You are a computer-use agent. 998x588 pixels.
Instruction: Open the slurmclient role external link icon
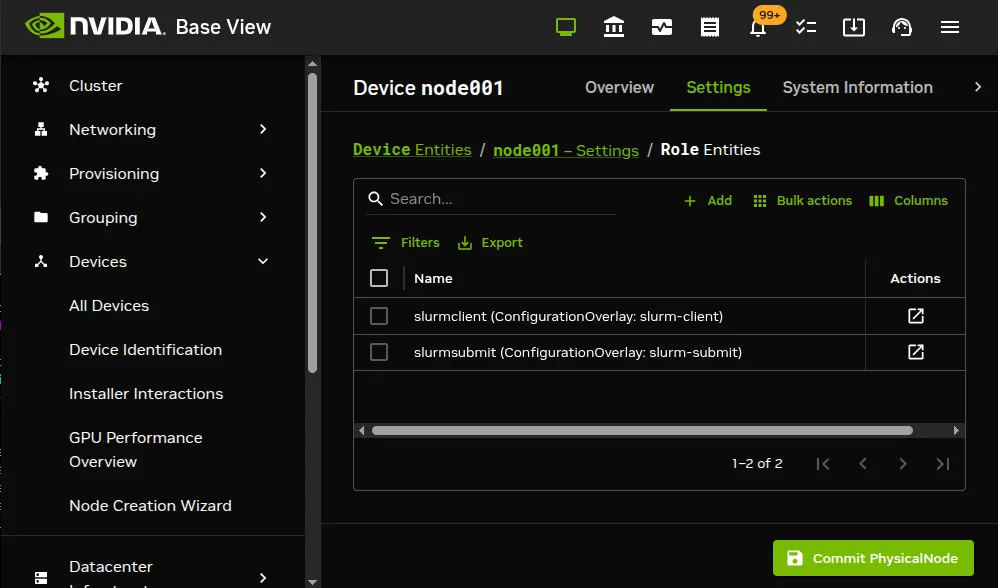(915, 316)
